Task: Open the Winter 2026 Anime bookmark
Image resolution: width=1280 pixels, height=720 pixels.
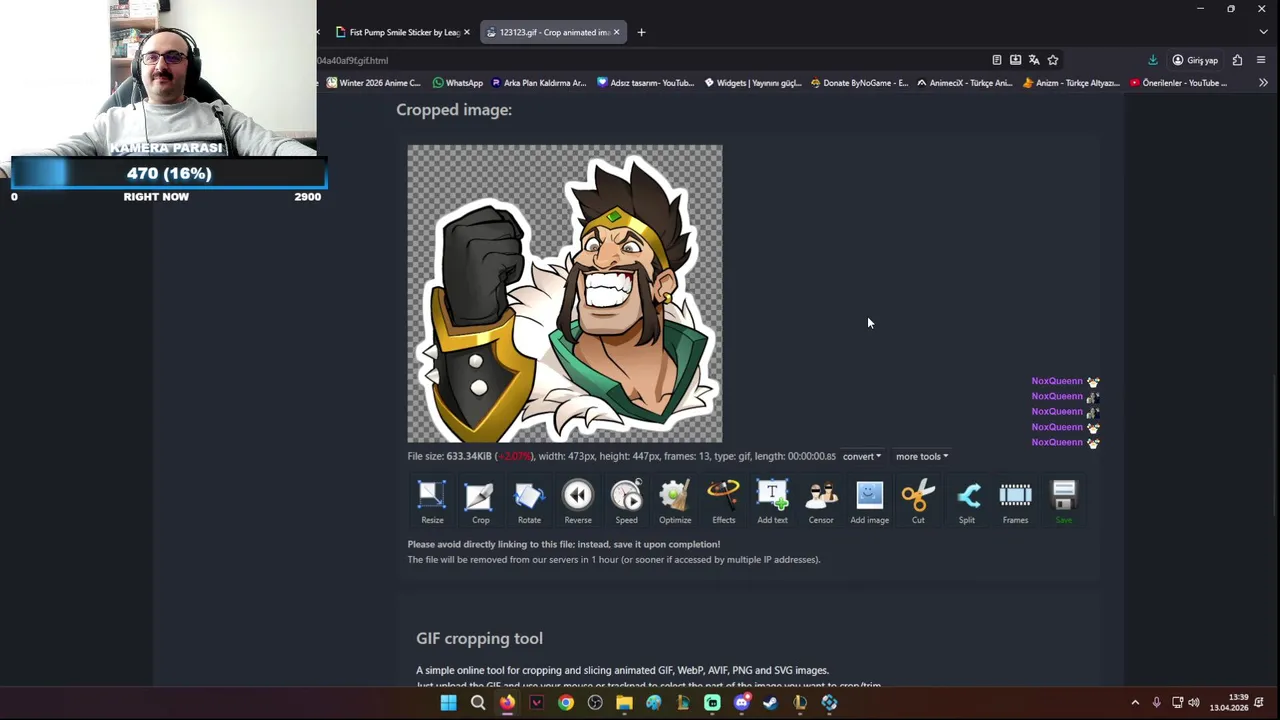Action: point(374,83)
